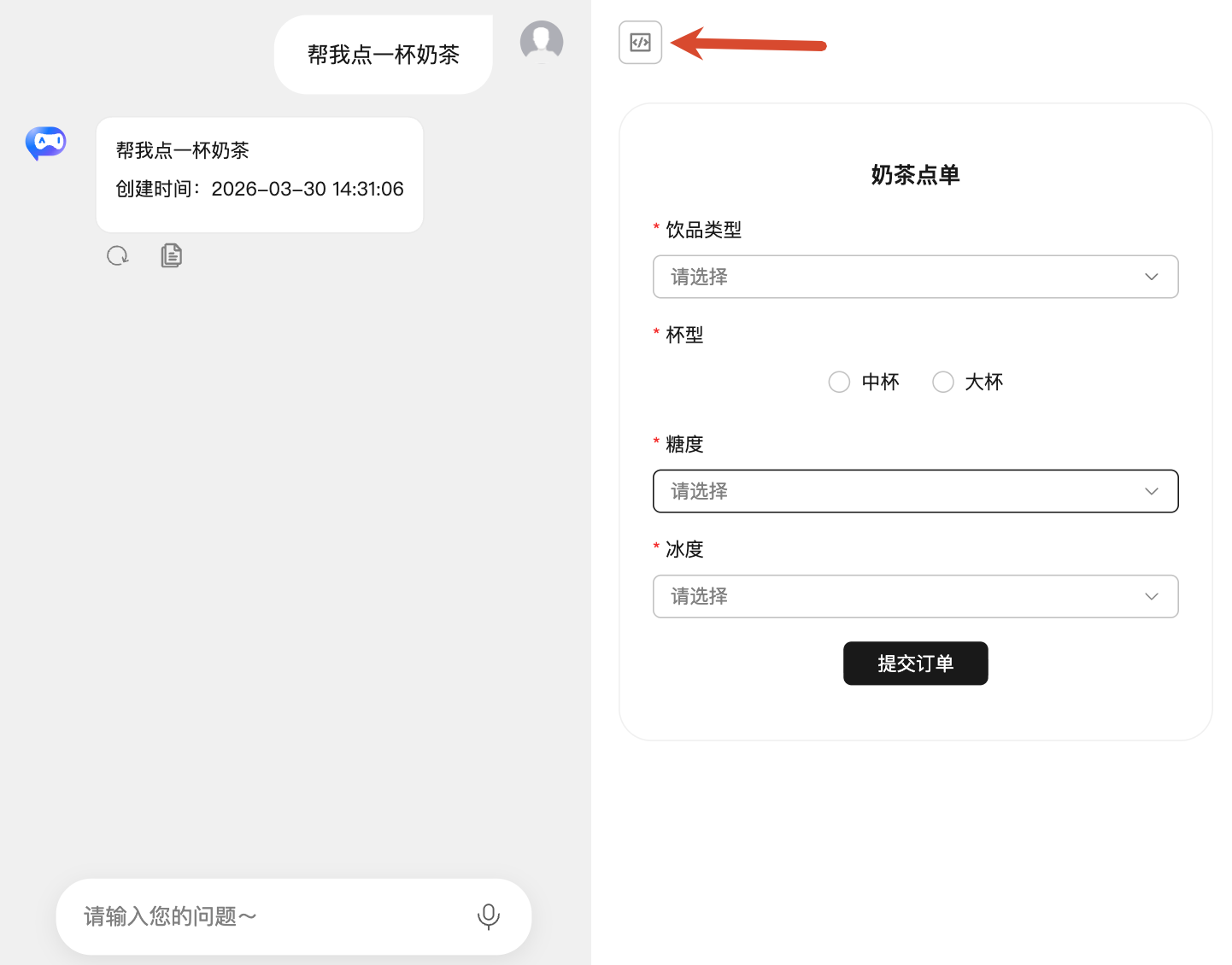This screenshot has width=1232, height=965.
Task: Click the microphone icon in input bar
Action: [488, 916]
